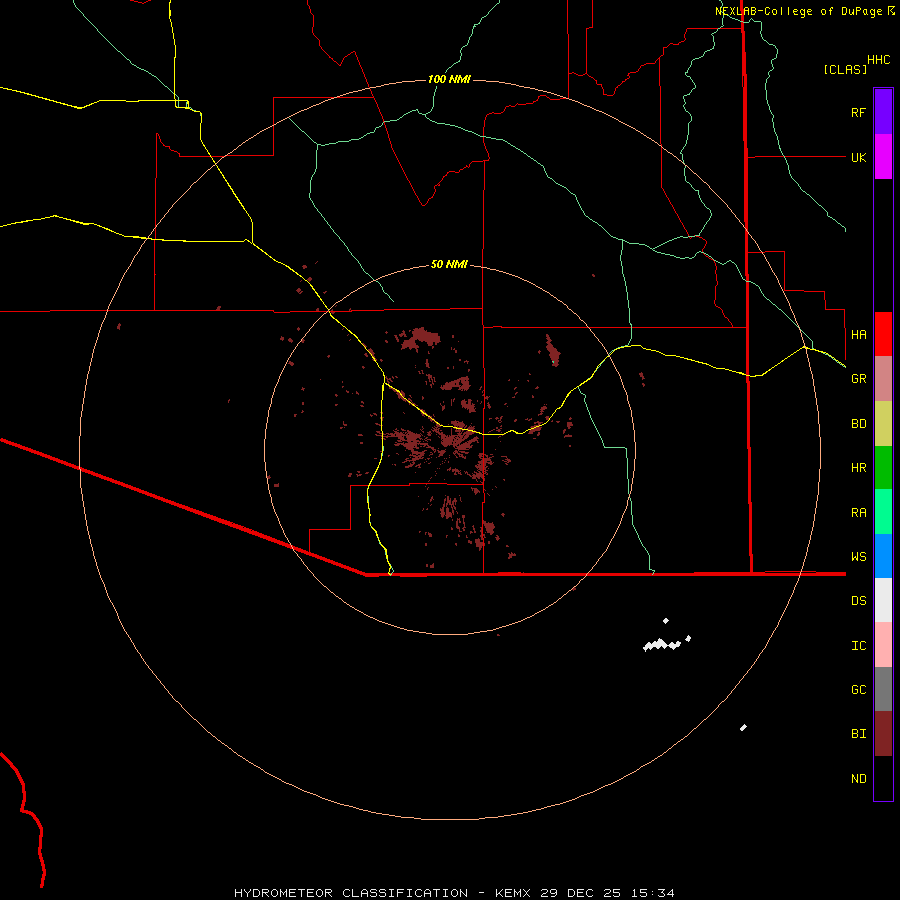Click the HHC product label
900x900 pixels.
[x=878, y=60]
